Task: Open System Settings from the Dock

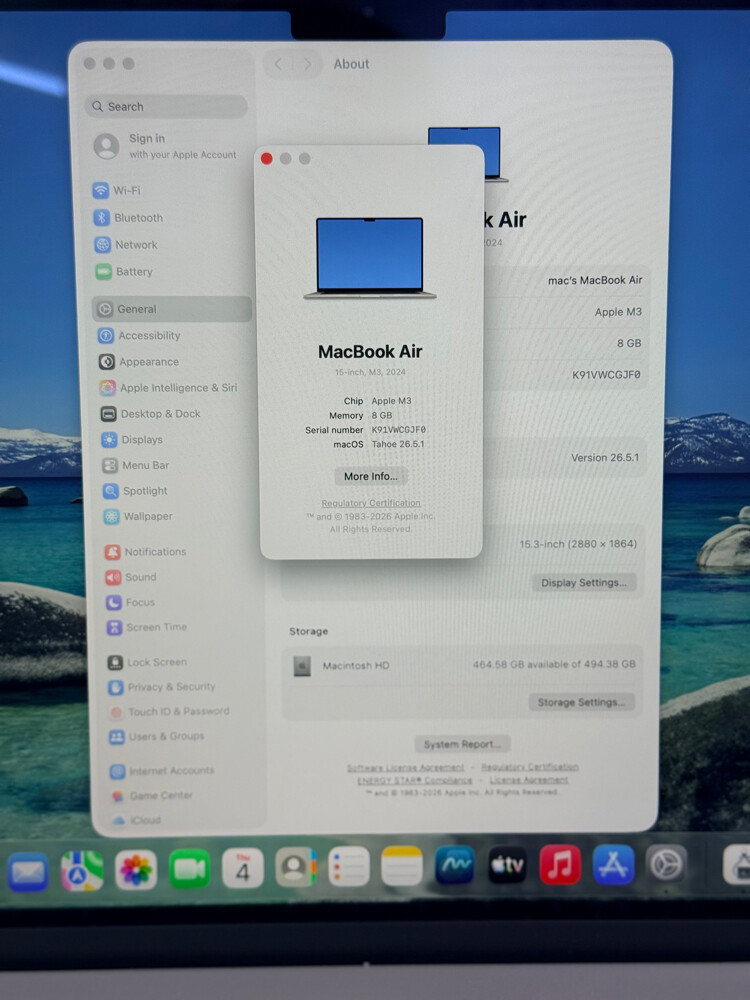Action: pyautogui.click(x=666, y=864)
